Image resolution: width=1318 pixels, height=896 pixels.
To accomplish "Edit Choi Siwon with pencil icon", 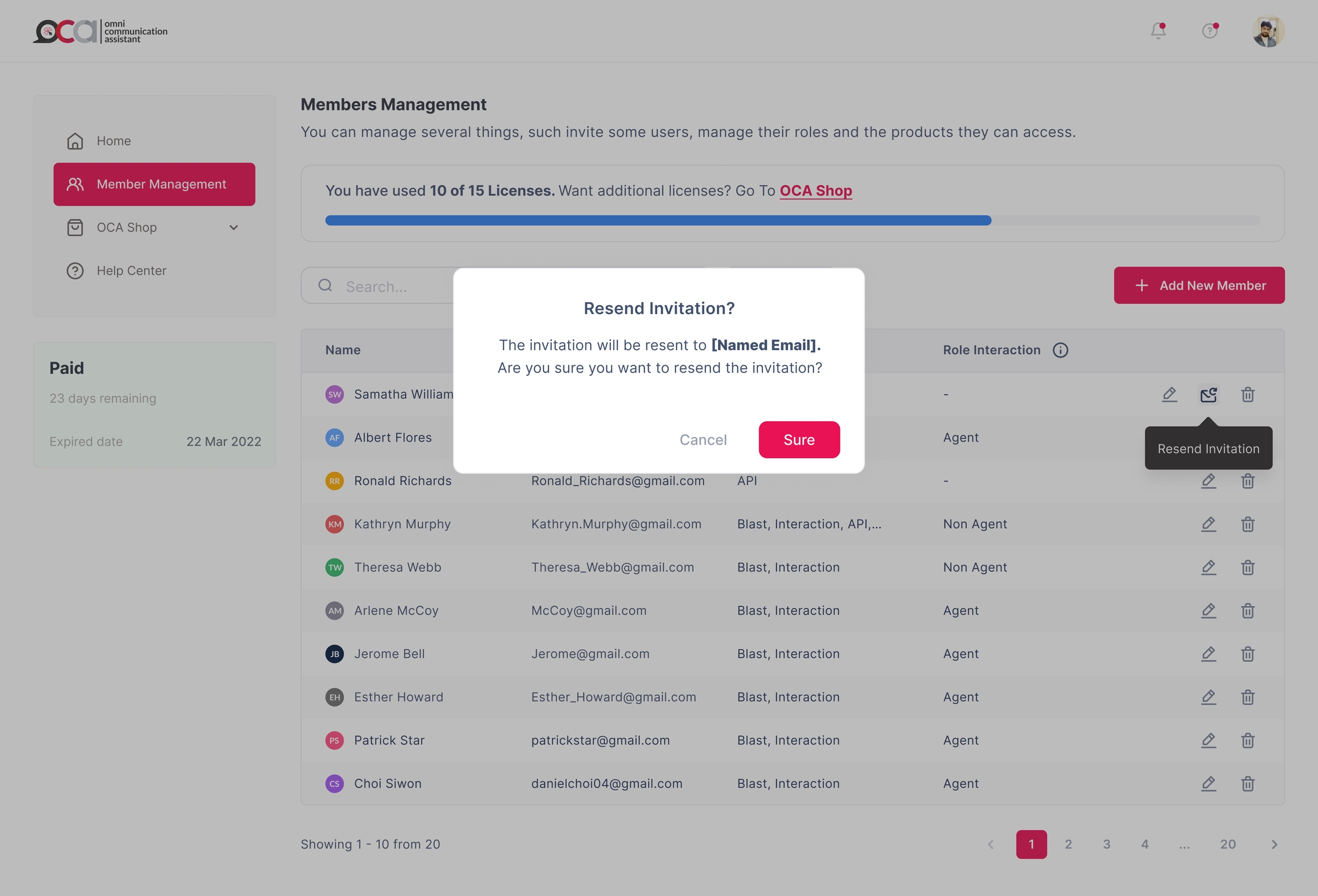I will [x=1208, y=783].
